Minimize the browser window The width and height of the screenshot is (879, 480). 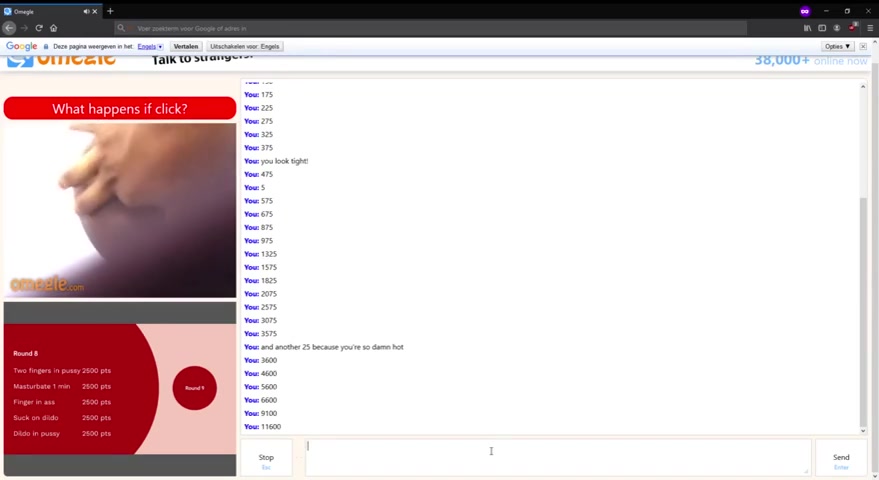(x=826, y=11)
